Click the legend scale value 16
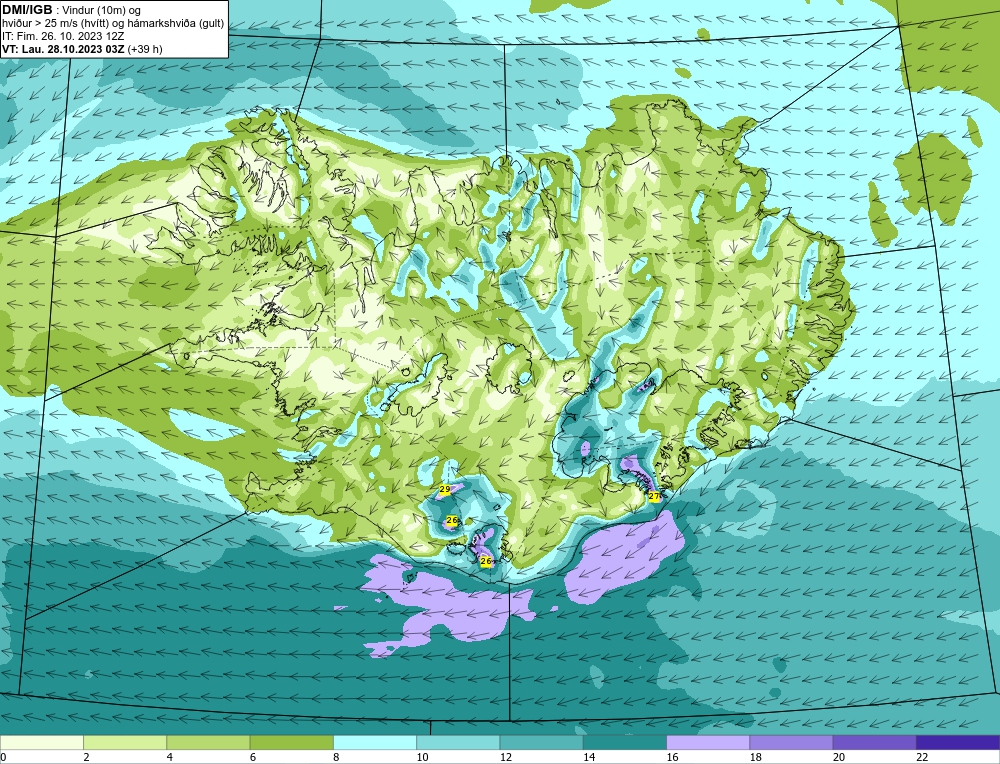Image resolution: width=1000 pixels, height=764 pixels. 672,757
